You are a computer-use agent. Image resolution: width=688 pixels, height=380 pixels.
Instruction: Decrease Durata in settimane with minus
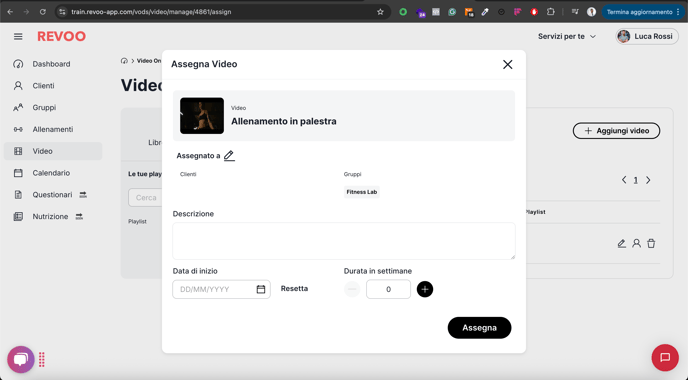[x=352, y=289]
